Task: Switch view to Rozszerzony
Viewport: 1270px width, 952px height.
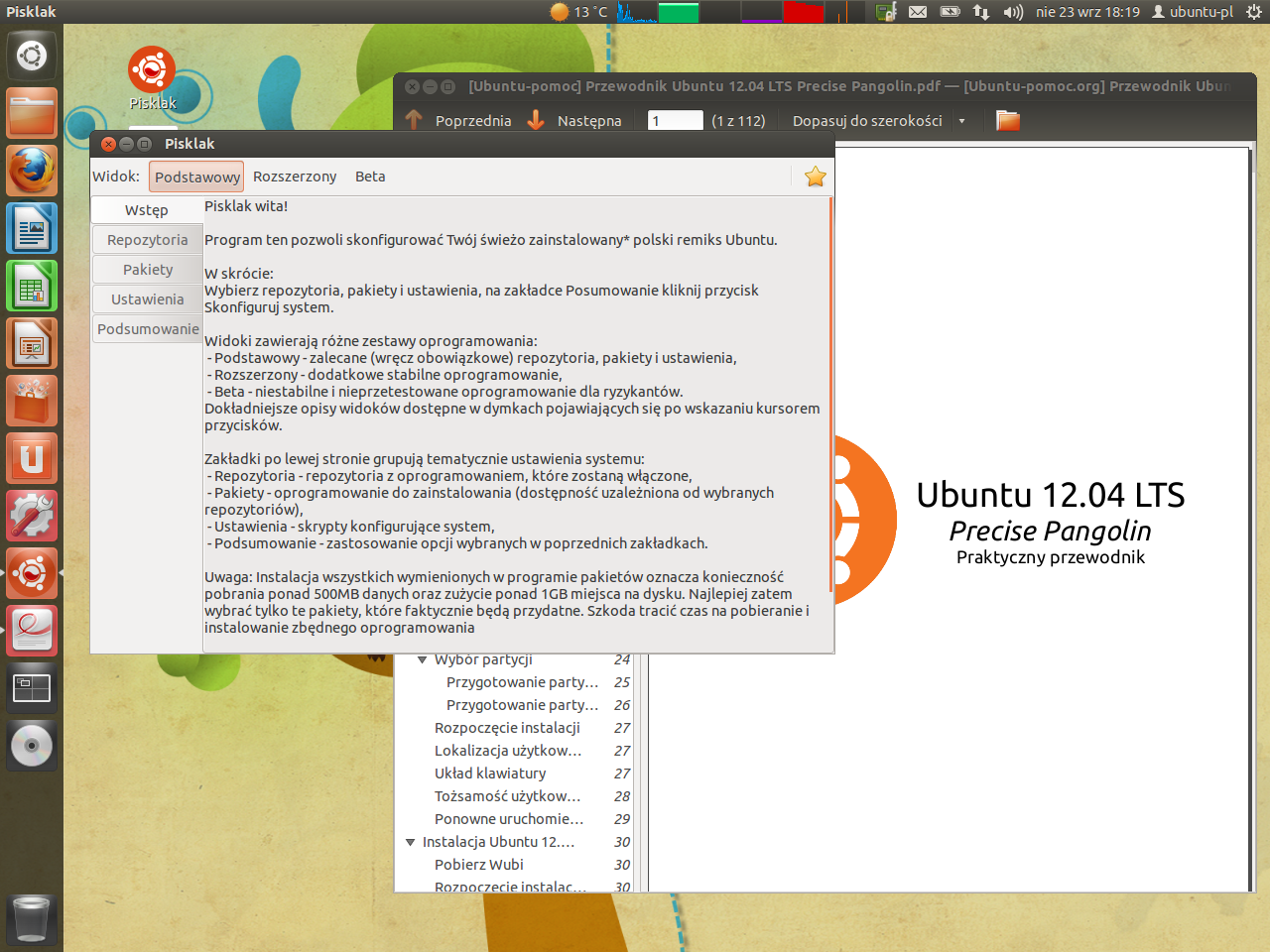Action: [x=295, y=177]
